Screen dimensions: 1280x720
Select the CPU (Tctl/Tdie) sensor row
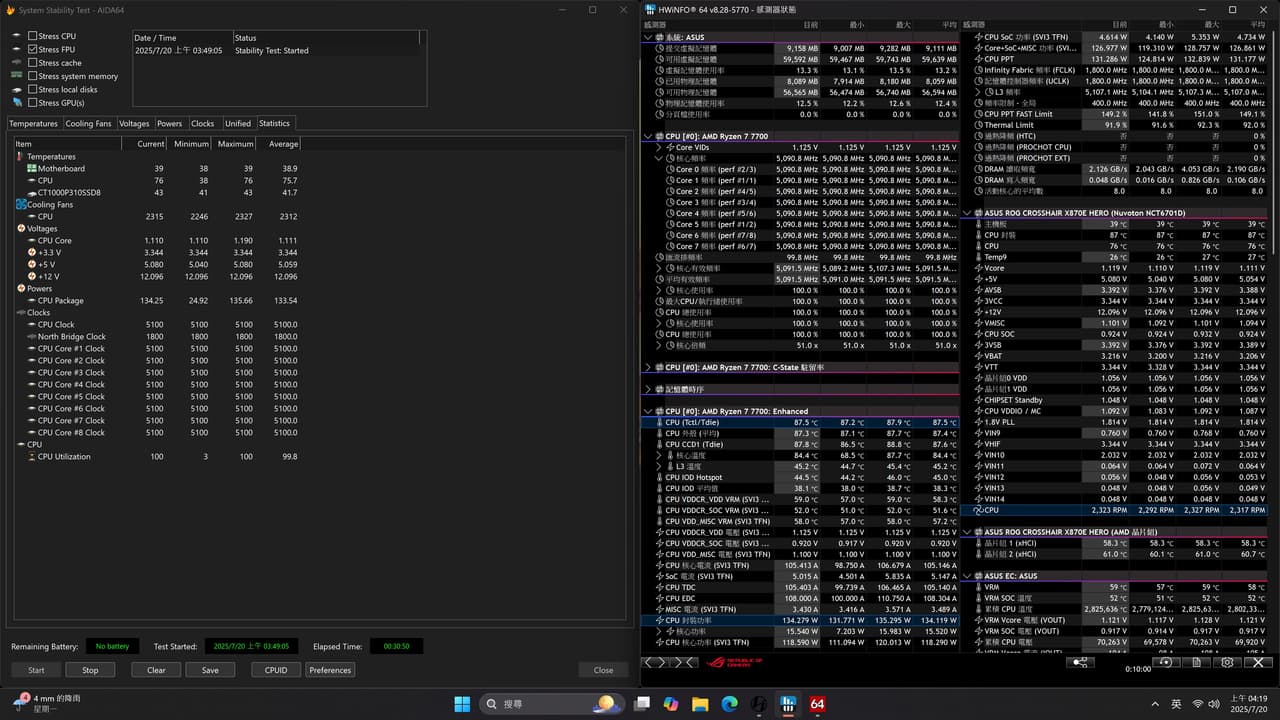(800, 422)
